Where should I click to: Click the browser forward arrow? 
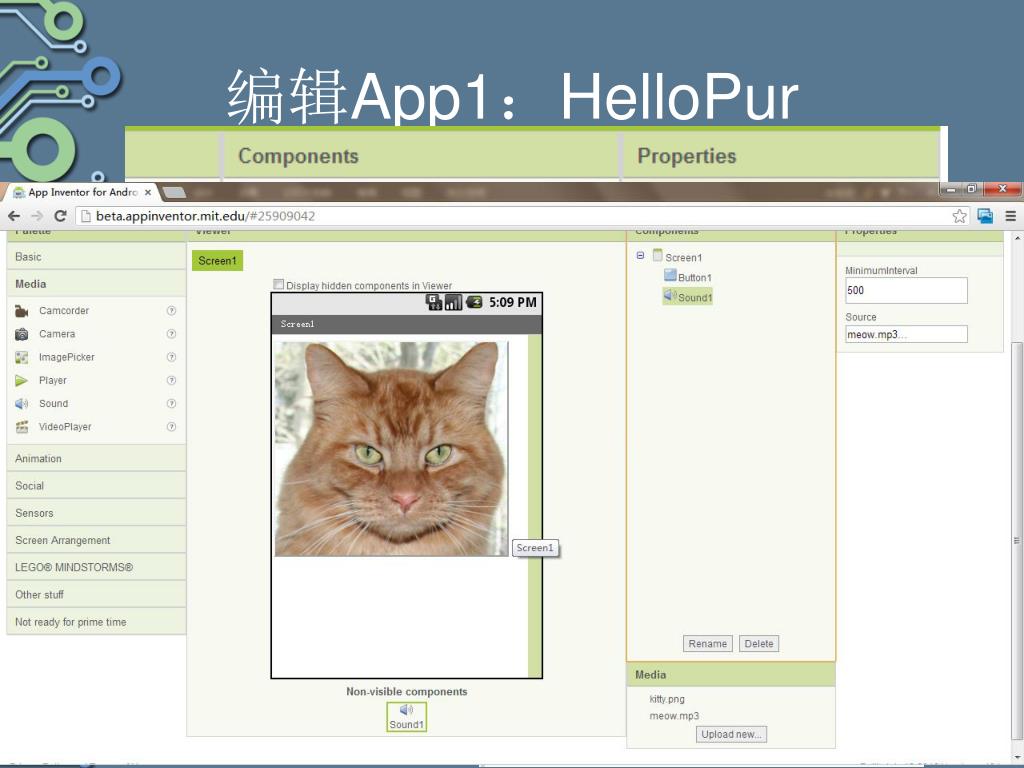coord(37,216)
